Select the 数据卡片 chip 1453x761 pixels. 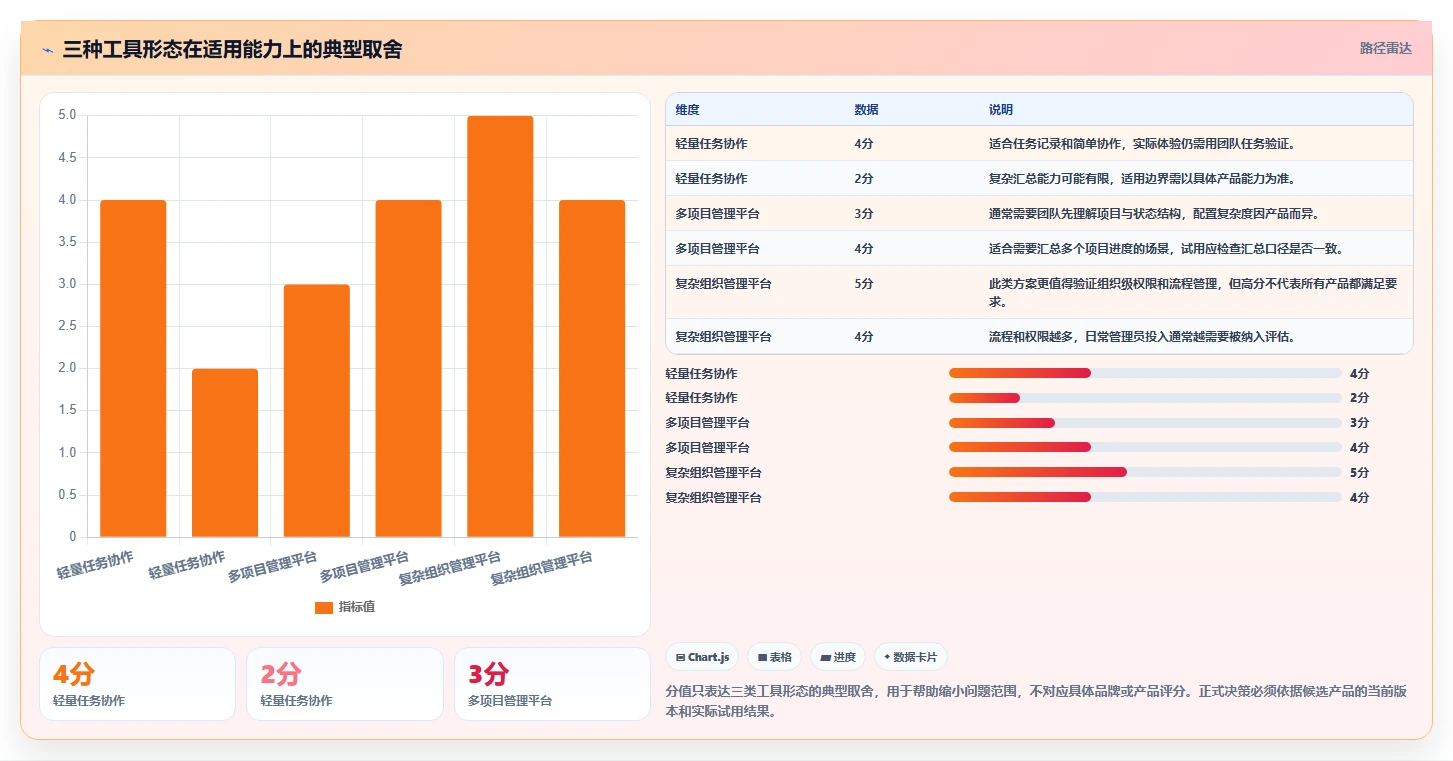click(911, 657)
